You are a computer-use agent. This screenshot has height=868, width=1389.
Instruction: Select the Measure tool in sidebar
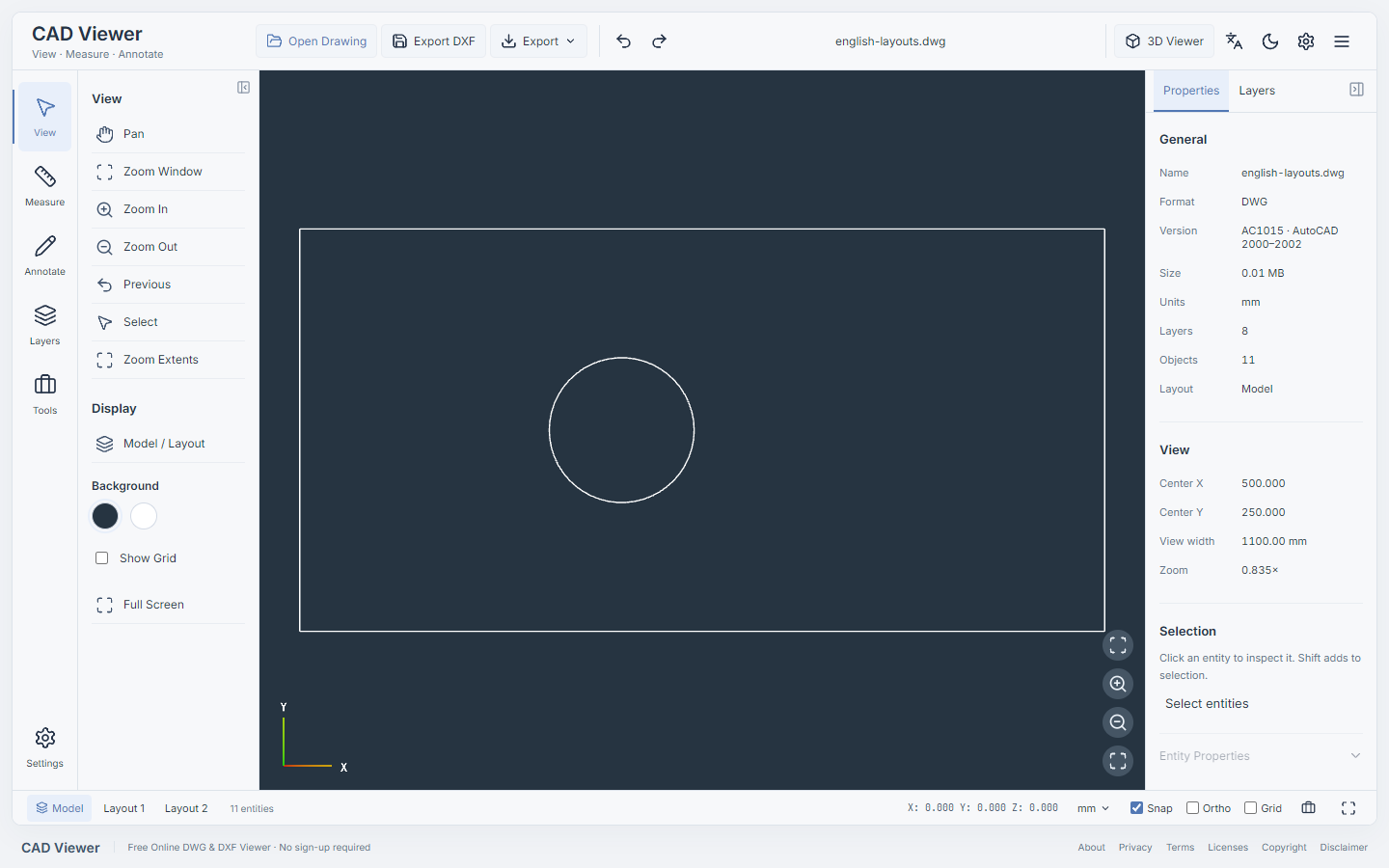(45, 186)
